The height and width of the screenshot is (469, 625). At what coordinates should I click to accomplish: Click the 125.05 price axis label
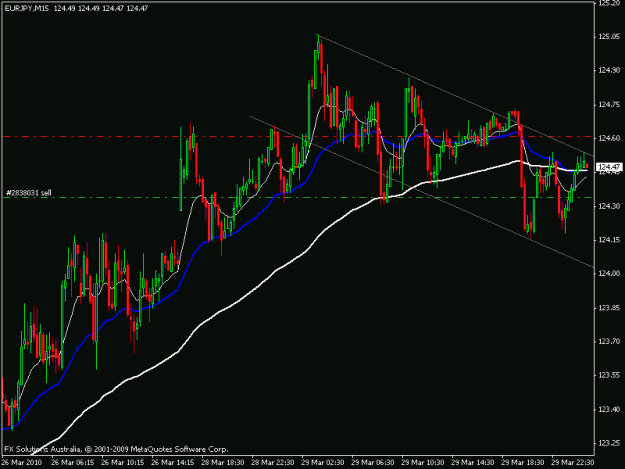pyautogui.click(x=609, y=36)
